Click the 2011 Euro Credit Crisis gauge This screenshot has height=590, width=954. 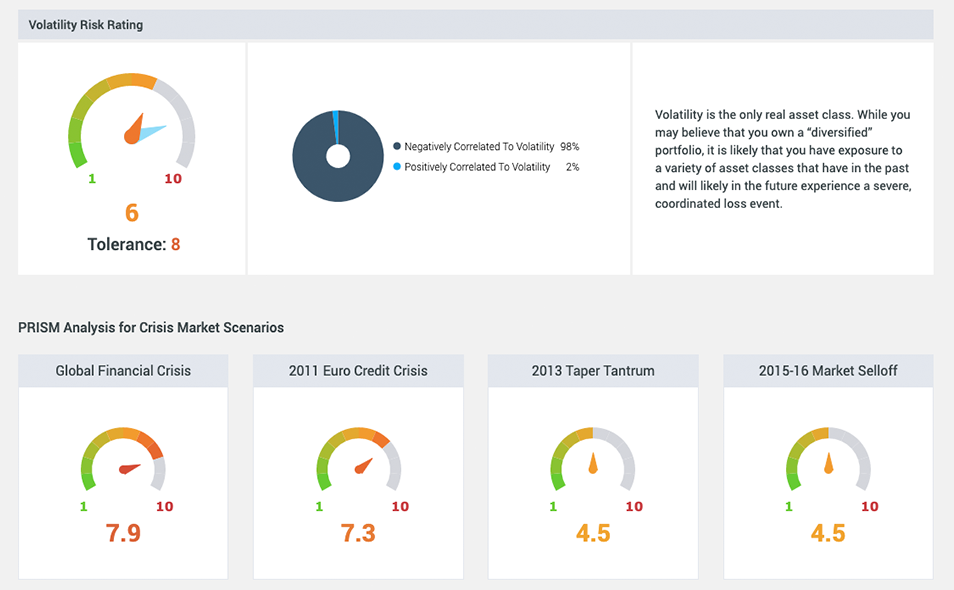pyautogui.click(x=357, y=463)
